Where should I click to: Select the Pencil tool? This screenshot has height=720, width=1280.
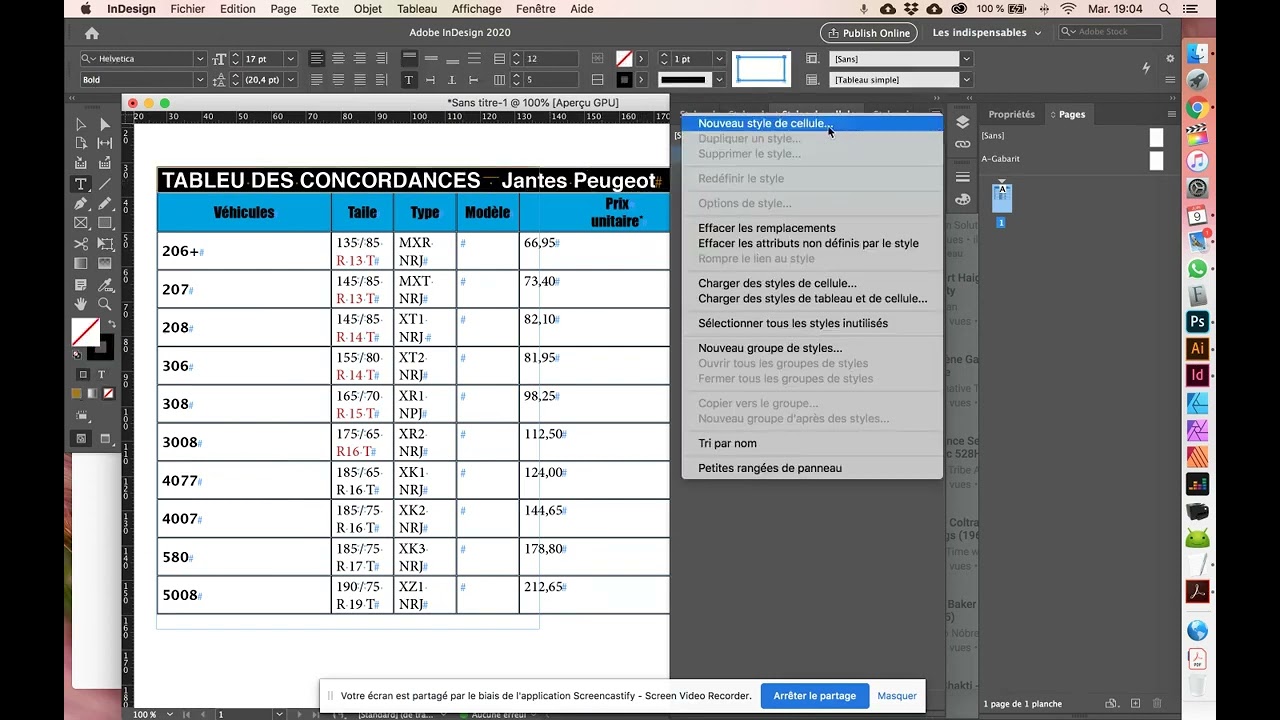click(x=105, y=204)
